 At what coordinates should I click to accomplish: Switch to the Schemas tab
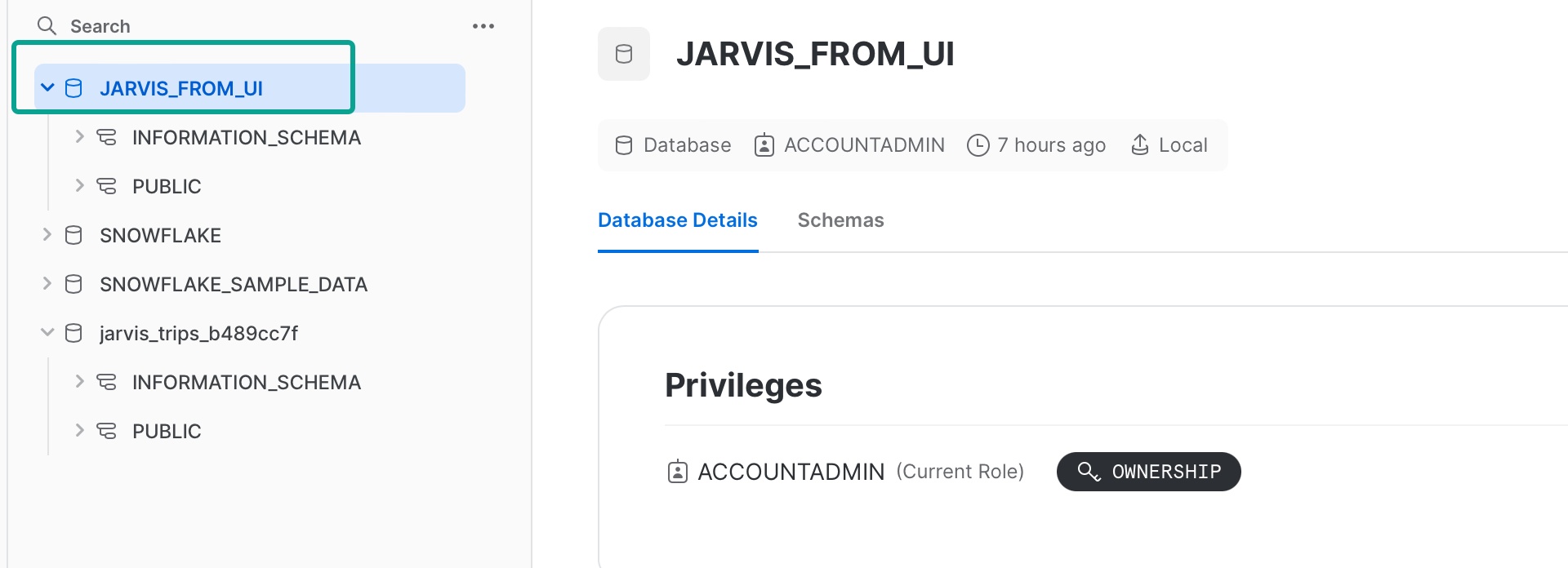pos(840,220)
